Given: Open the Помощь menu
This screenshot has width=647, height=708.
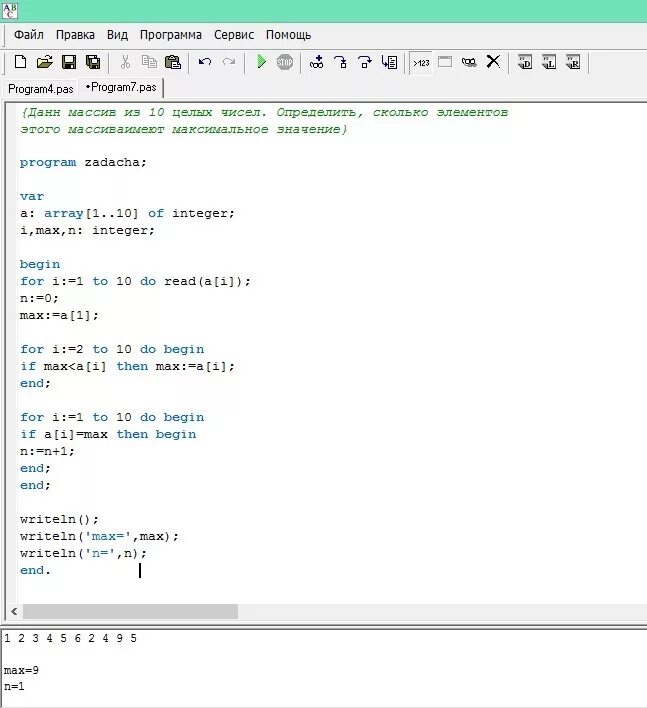Looking at the screenshot, I should (x=289, y=35).
